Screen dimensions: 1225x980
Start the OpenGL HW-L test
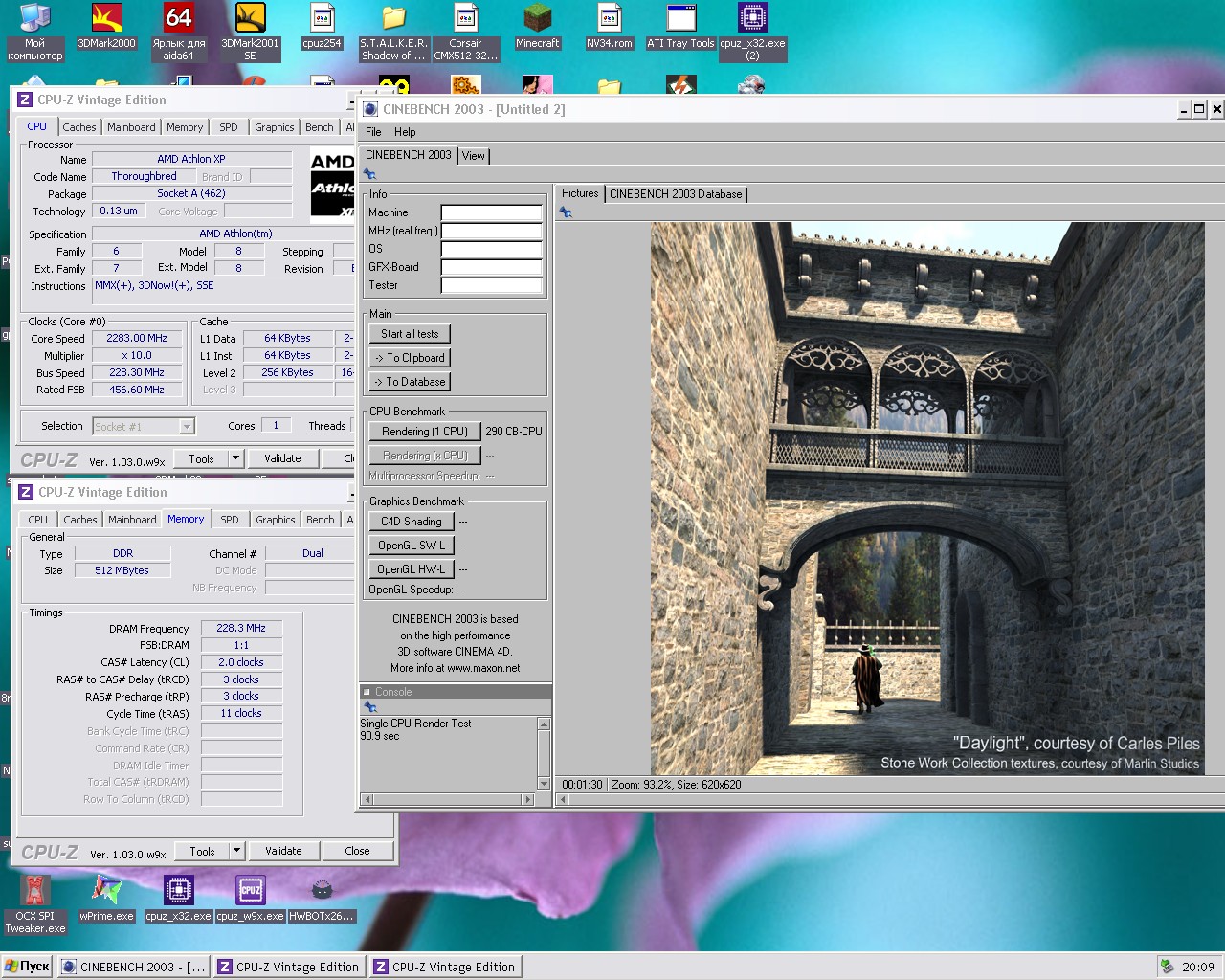[411, 569]
